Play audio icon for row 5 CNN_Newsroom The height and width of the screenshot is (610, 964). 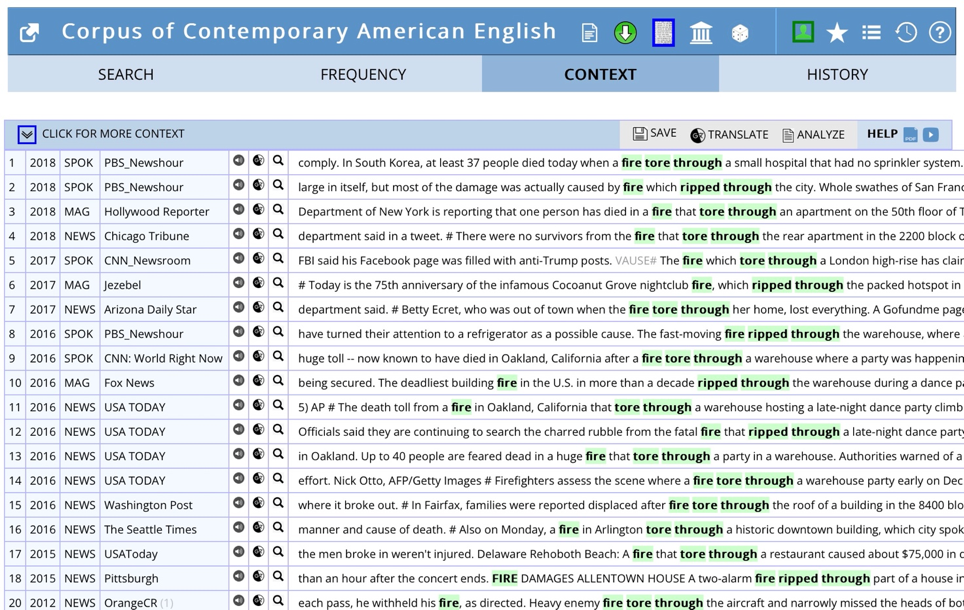[239, 258]
